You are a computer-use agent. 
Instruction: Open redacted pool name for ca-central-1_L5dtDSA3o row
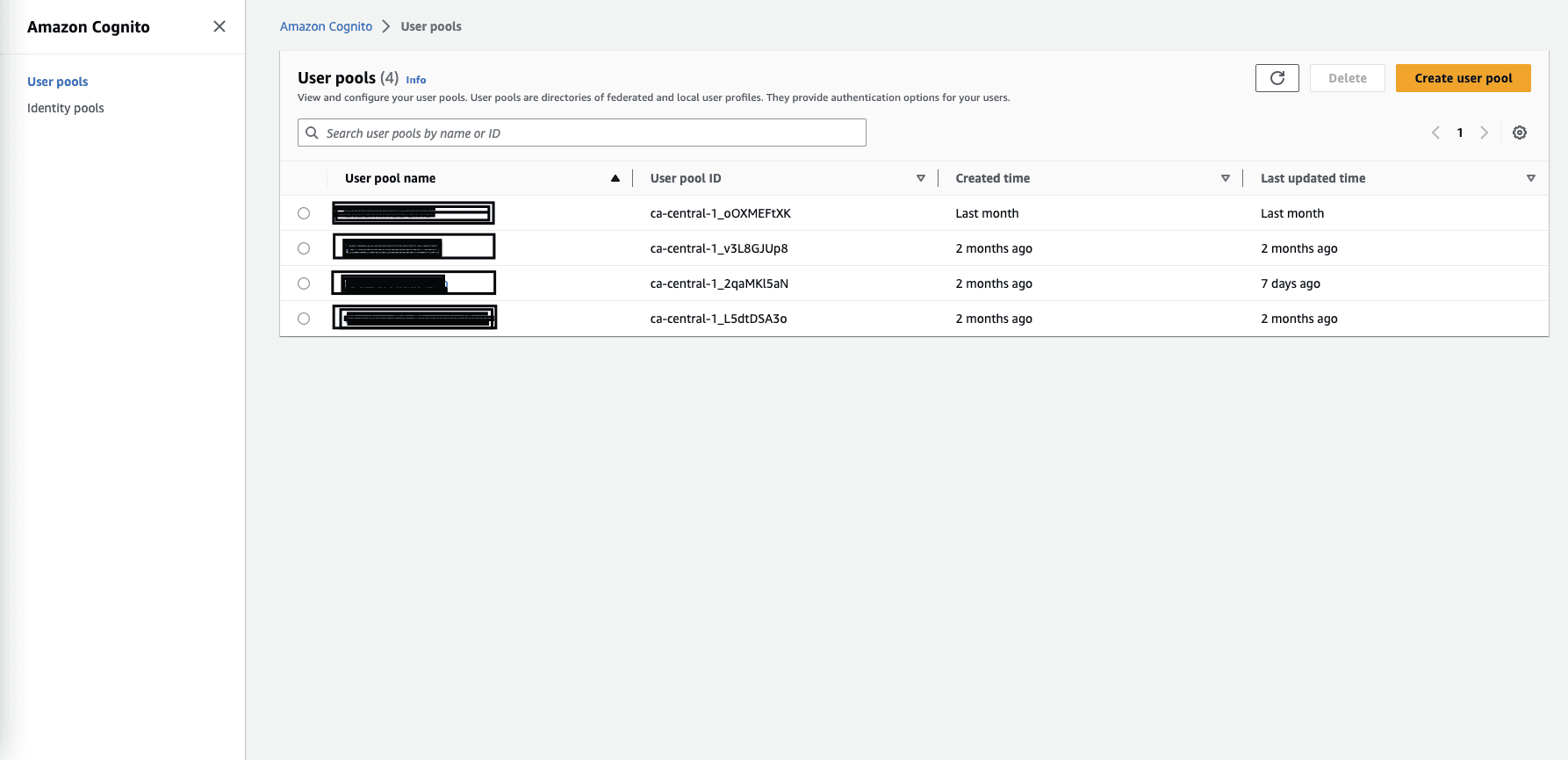(414, 317)
